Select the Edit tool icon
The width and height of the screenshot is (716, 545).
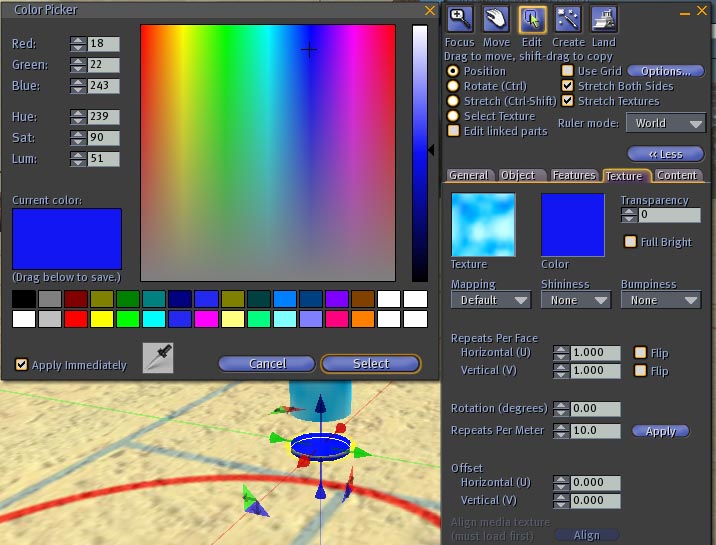pos(532,20)
